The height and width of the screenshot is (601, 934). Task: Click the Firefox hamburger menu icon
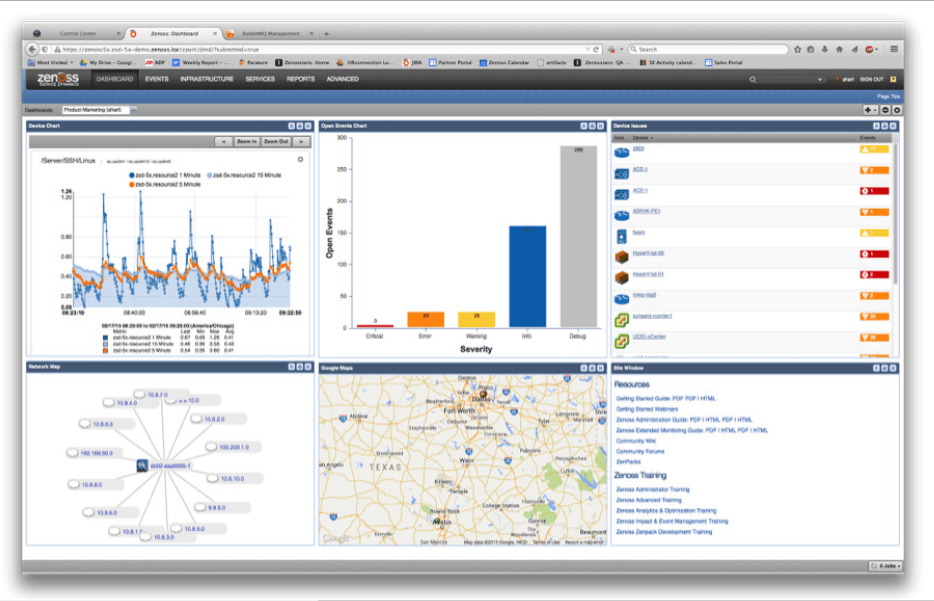point(894,48)
